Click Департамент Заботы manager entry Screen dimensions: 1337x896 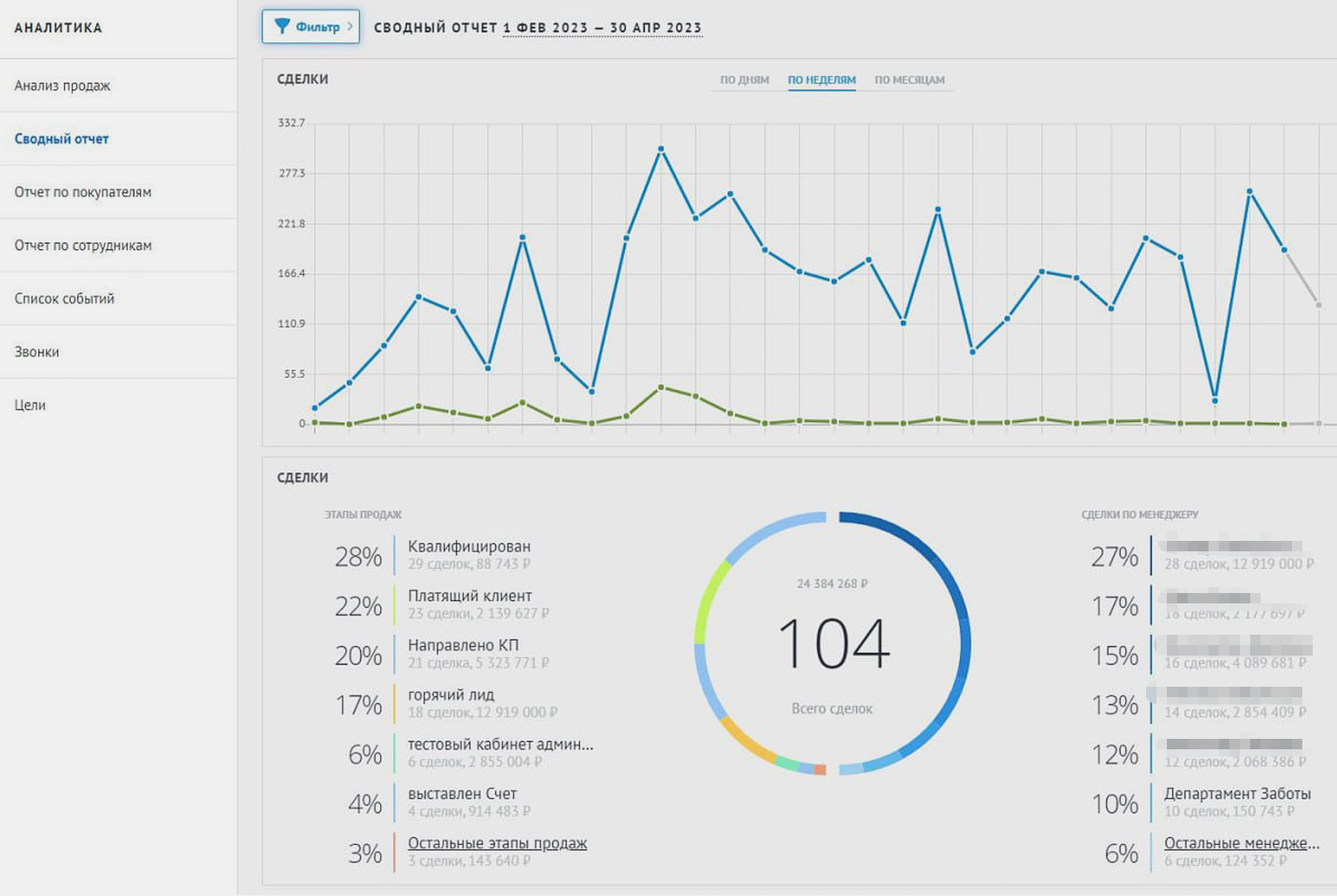point(1237,794)
